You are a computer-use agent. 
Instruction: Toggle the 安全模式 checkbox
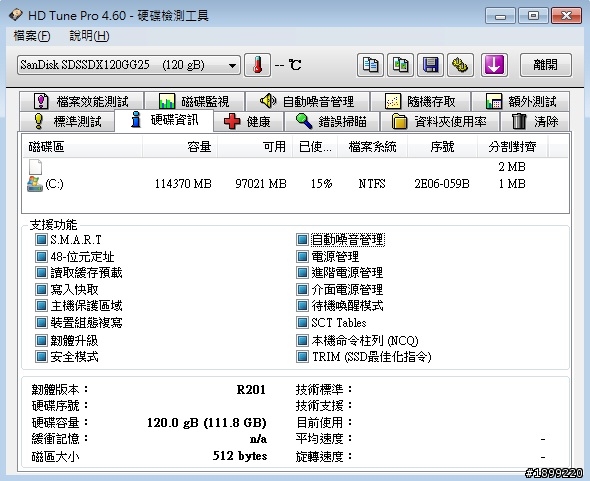tap(41, 356)
